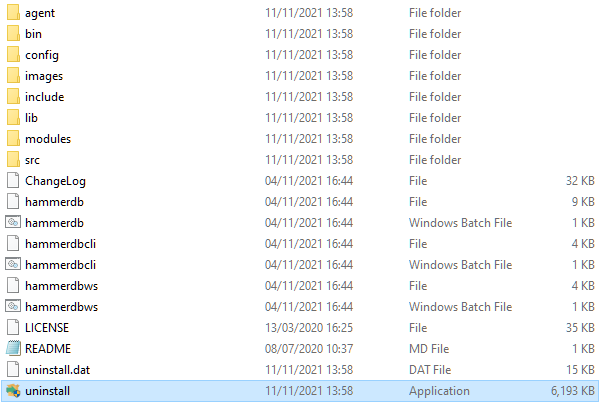Click the uninstall application icon
Viewport: 604px width, 406px height.
(x=13, y=391)
